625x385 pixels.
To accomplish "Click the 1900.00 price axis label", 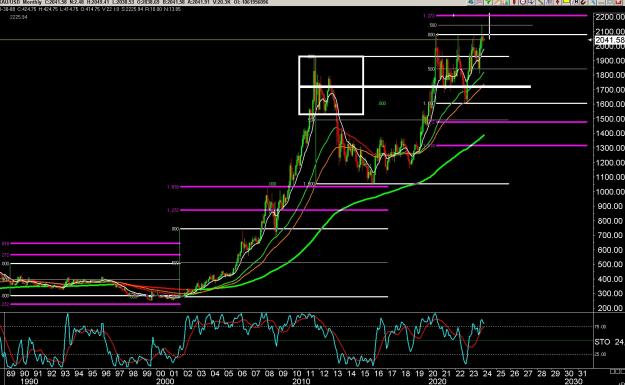I will [x=609, y=61].
